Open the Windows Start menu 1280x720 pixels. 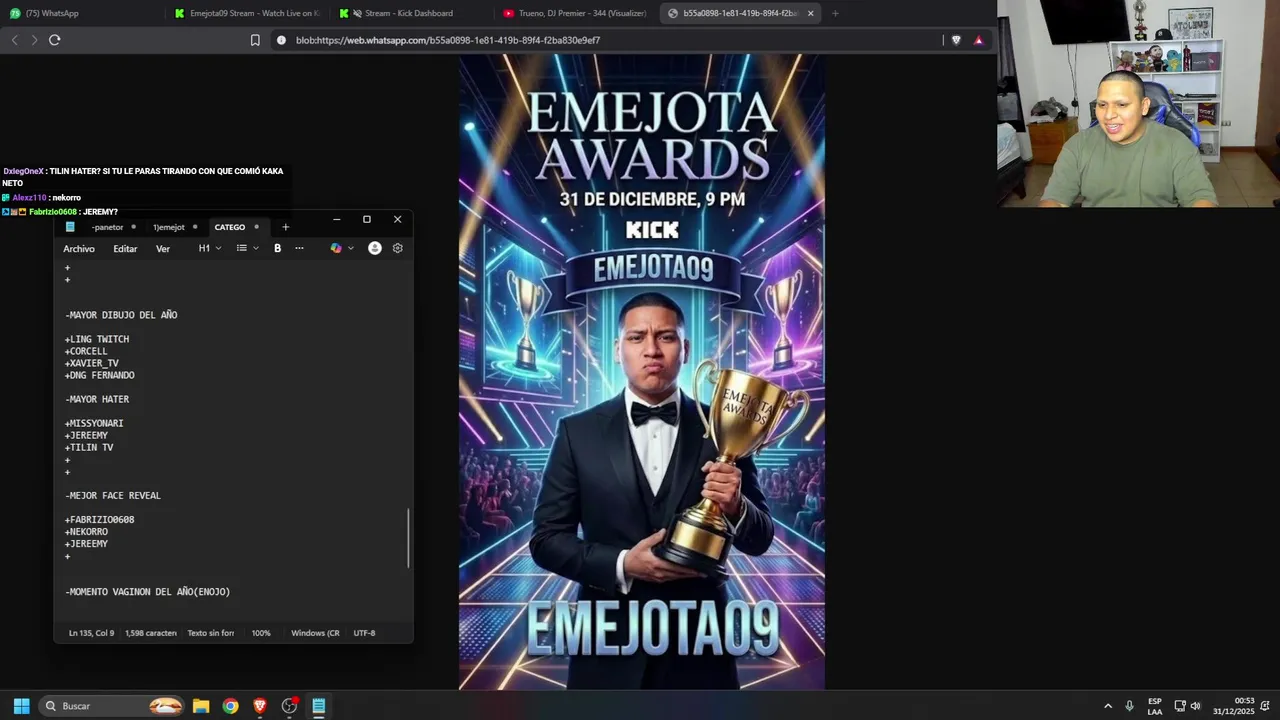point(21,706)
